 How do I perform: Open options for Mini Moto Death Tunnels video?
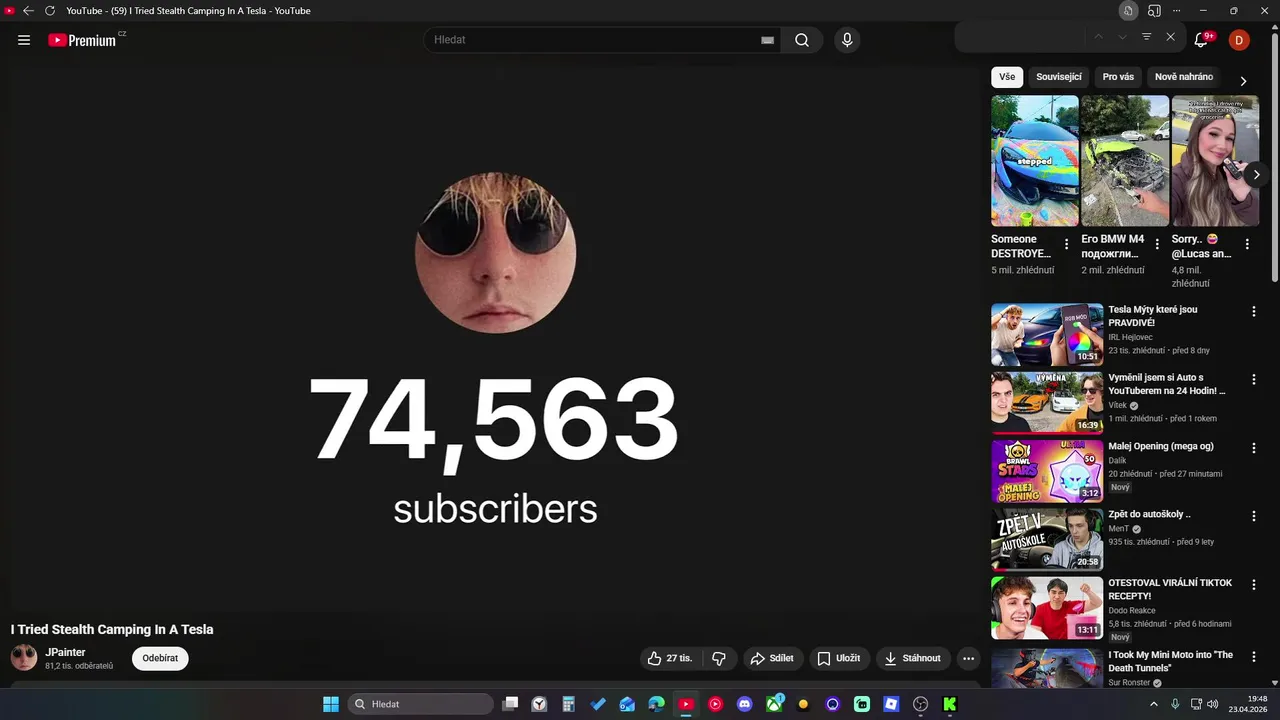(1254, 656)
